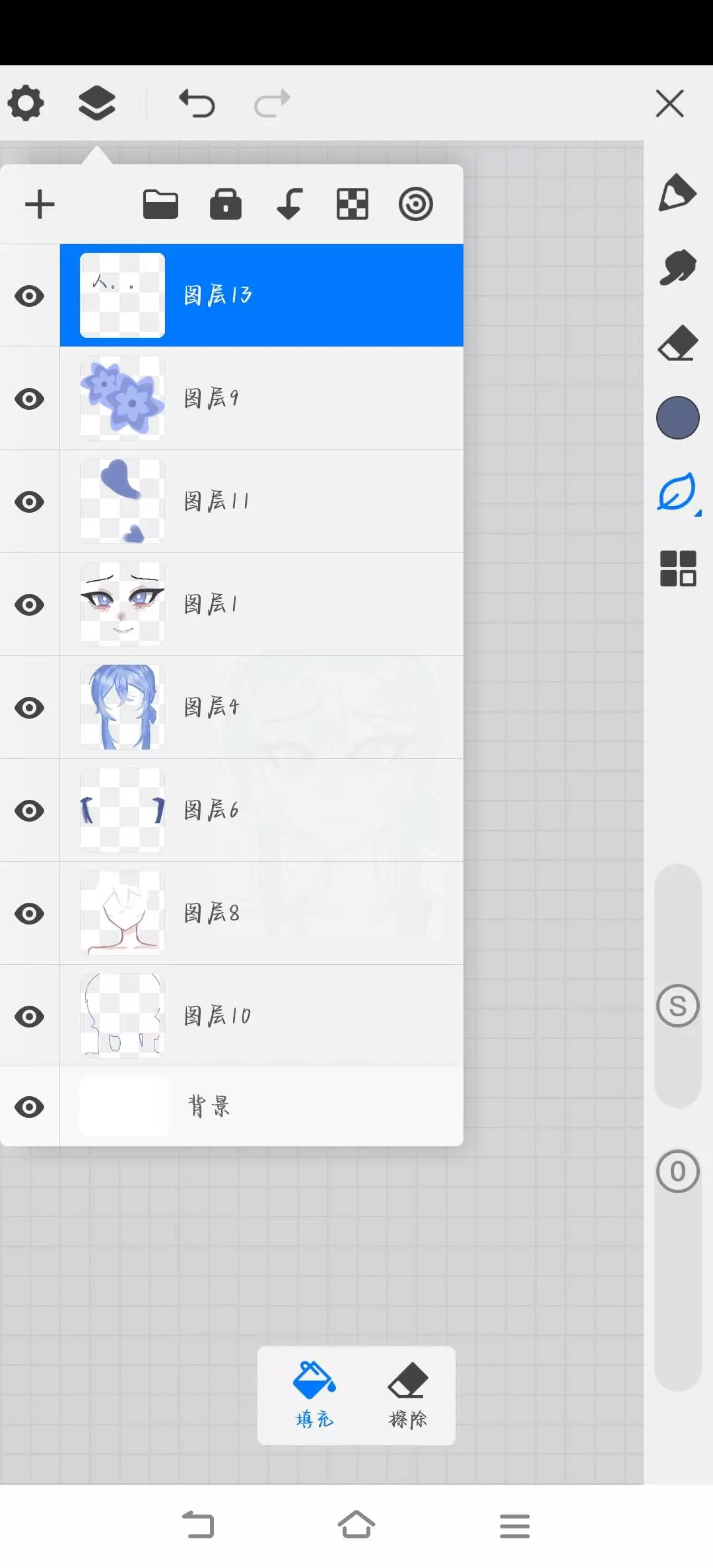Undo the last action

(x=197, y=104)
